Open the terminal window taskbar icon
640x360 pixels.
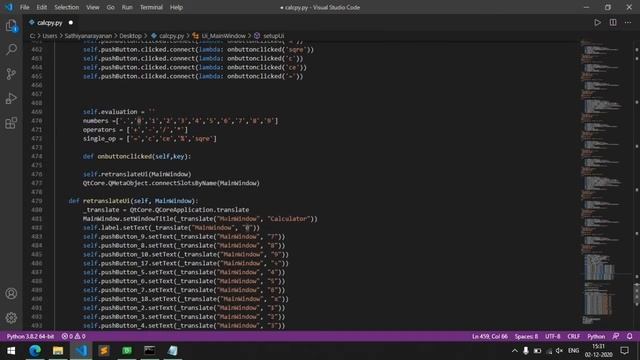tap(149, 351)
